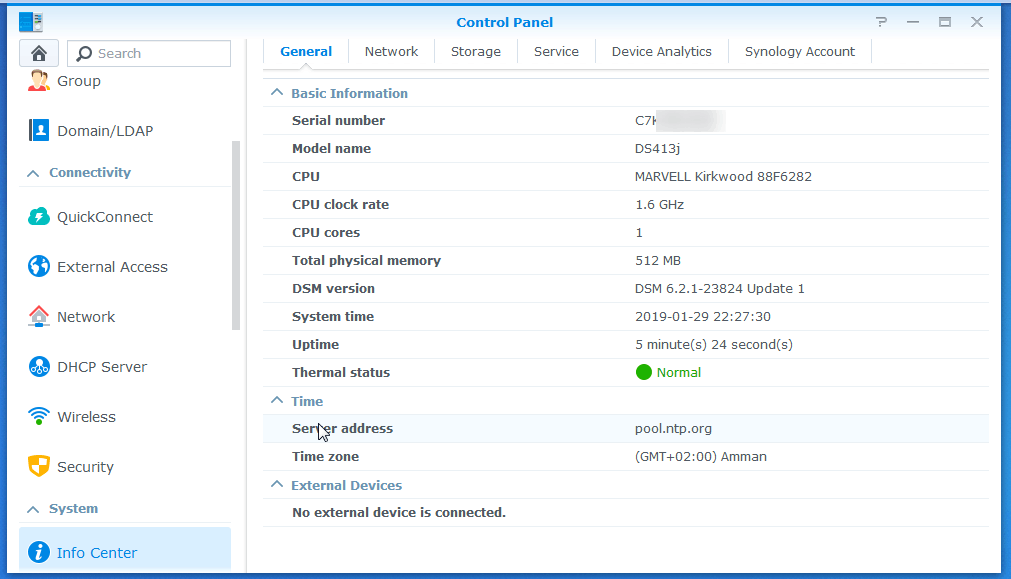Select the Info Center icon

click(39, 552)
